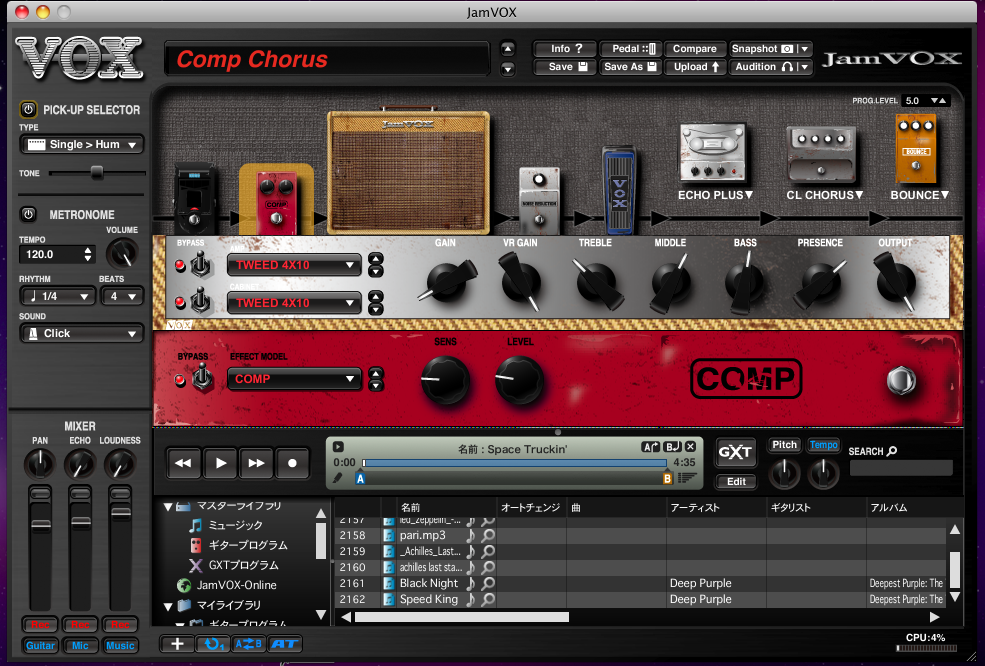Select the CL CHORUS pedal image
The image size is (985, 666).
pos(821,154)
